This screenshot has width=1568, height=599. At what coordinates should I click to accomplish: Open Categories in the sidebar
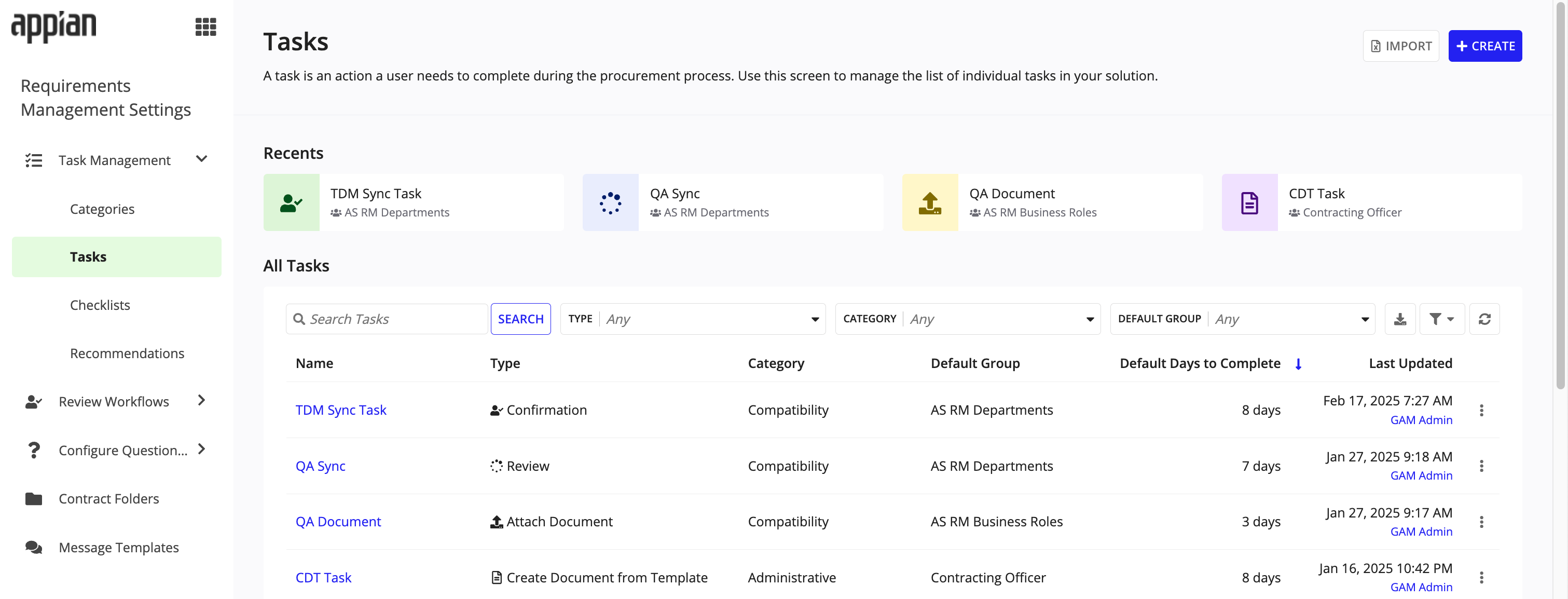102,209
